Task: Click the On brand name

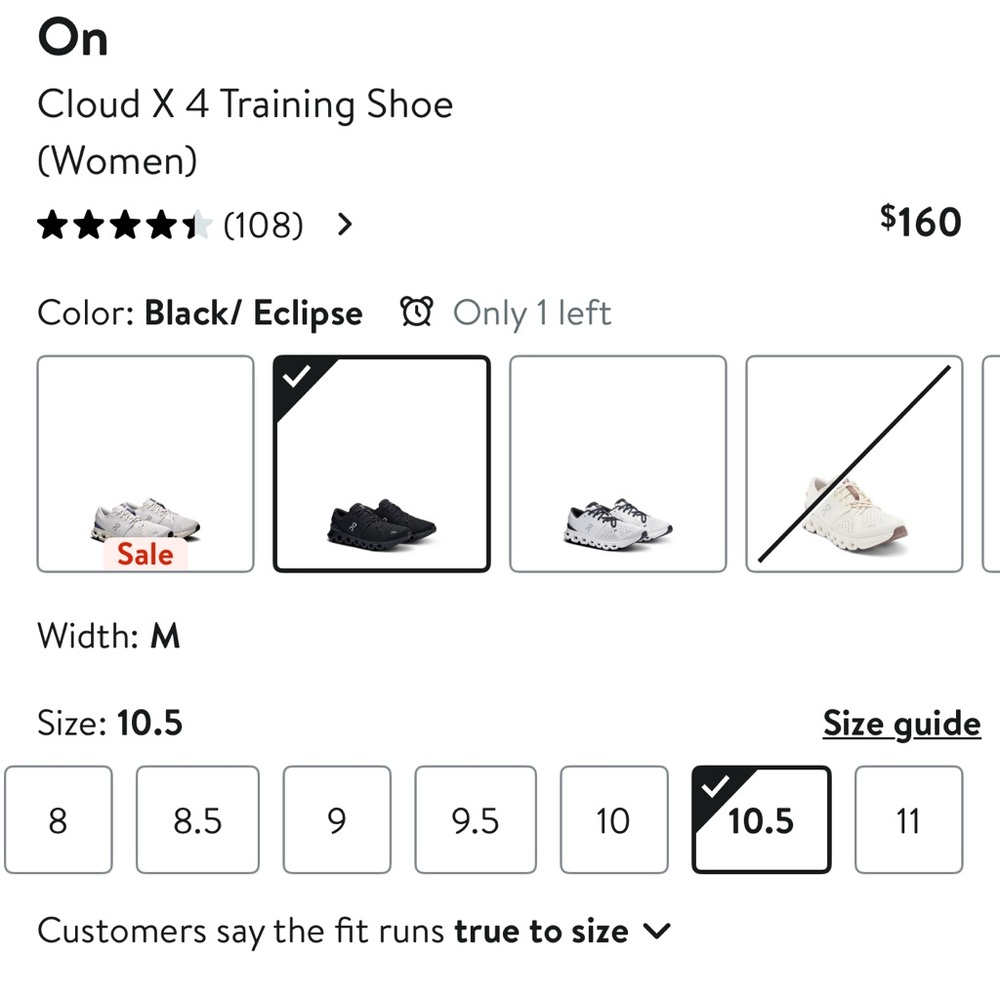Action: 72,38
